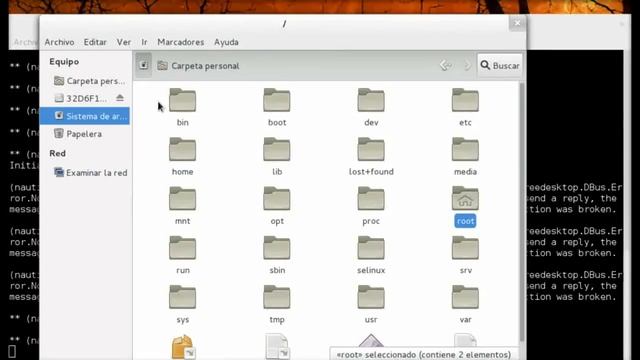Image resolution: width=640 pixels, height=360 pixels.
Task: Go forward with the right arrow button
Action: coord(467,65)
